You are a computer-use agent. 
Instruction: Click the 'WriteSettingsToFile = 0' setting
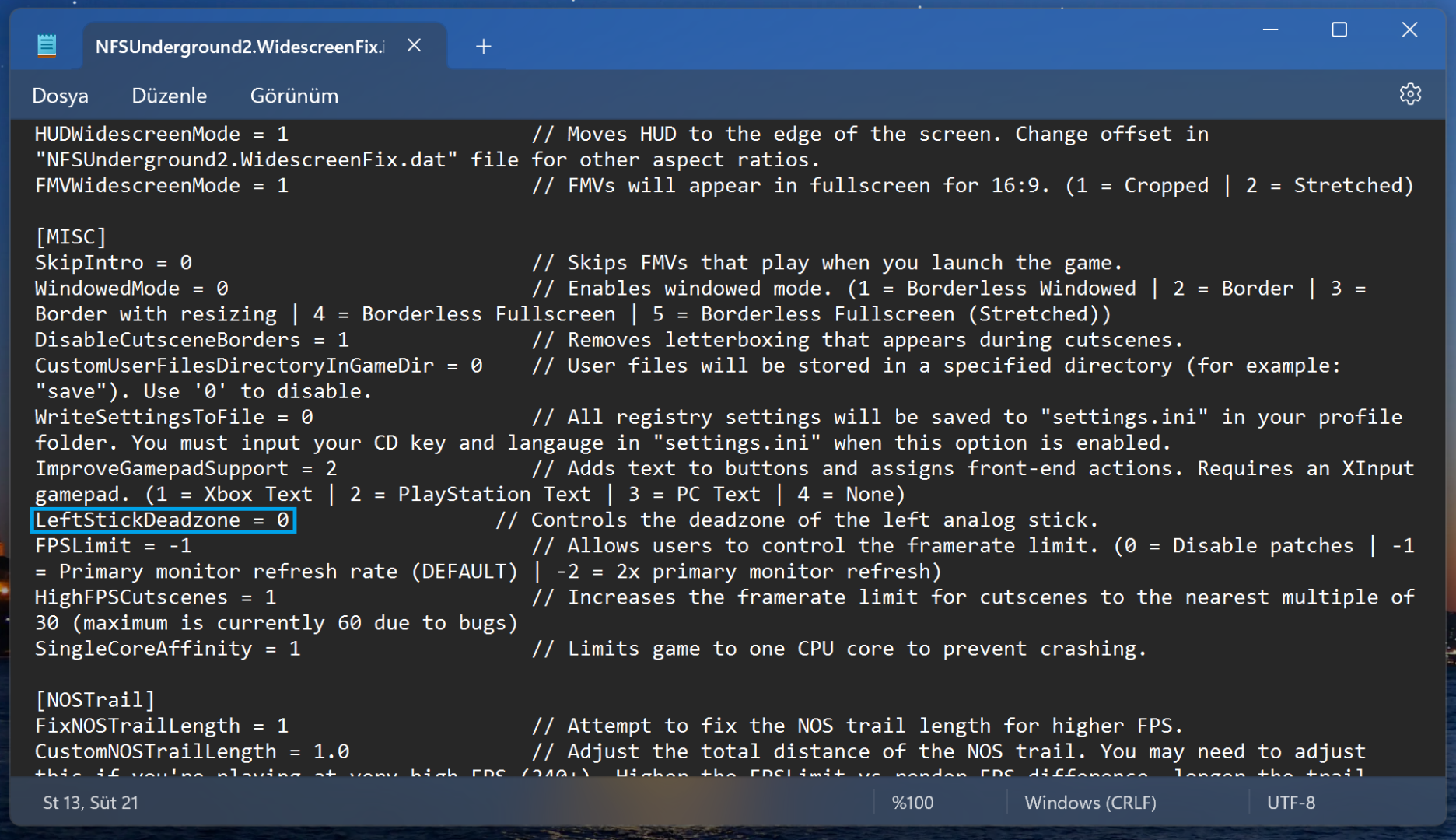pos(174,416)
